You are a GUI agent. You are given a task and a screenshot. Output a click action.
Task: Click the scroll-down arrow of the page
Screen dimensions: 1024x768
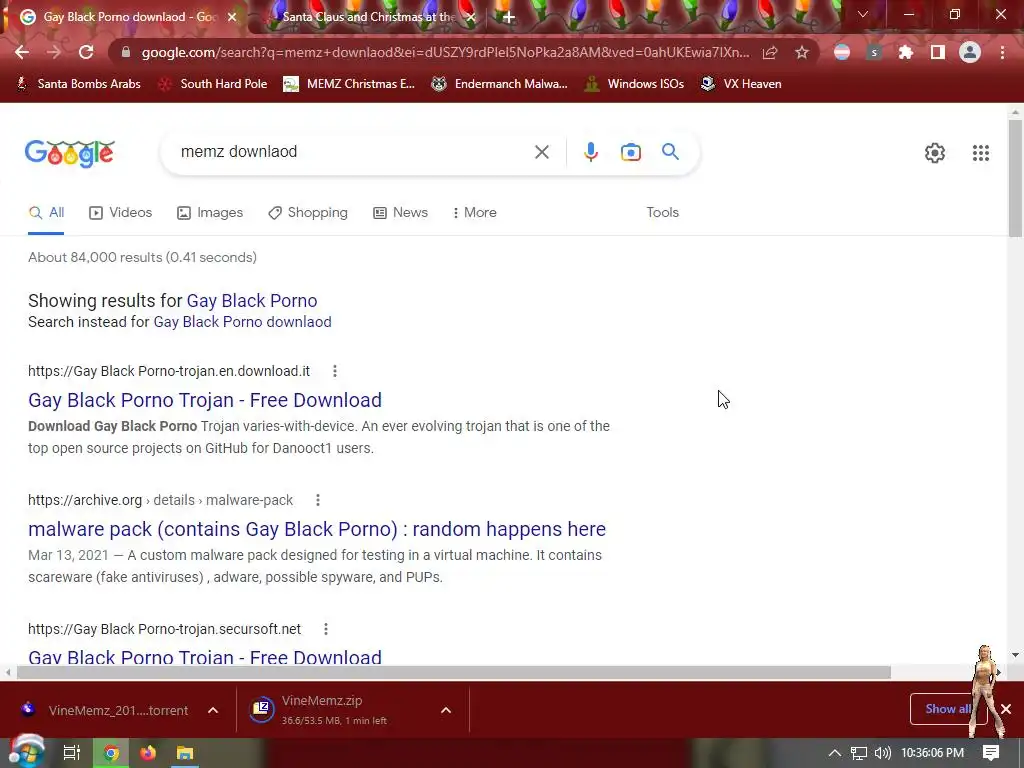click(x=1015, y=655)
